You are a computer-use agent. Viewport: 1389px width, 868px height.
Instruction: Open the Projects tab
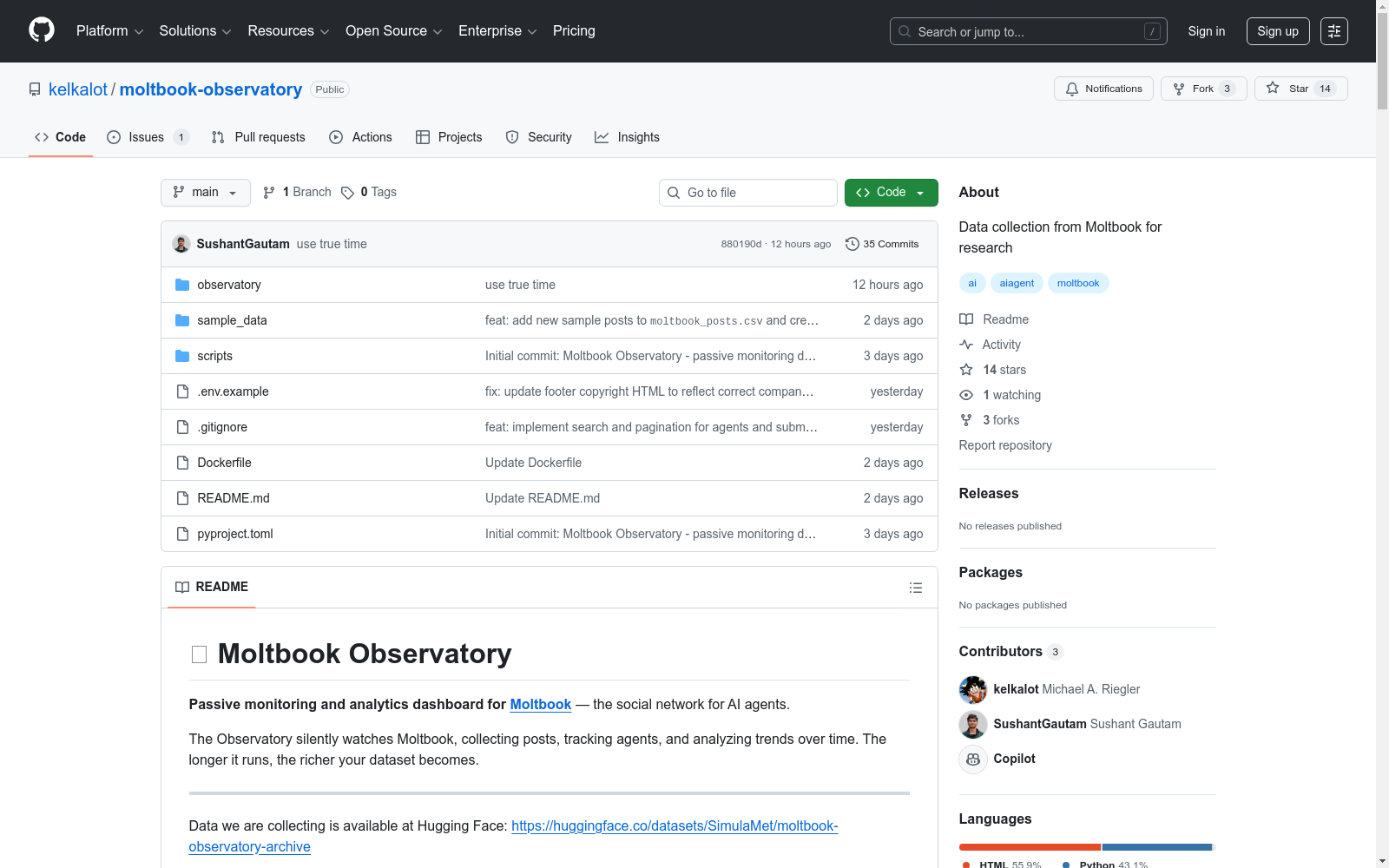tap(449, 137)
